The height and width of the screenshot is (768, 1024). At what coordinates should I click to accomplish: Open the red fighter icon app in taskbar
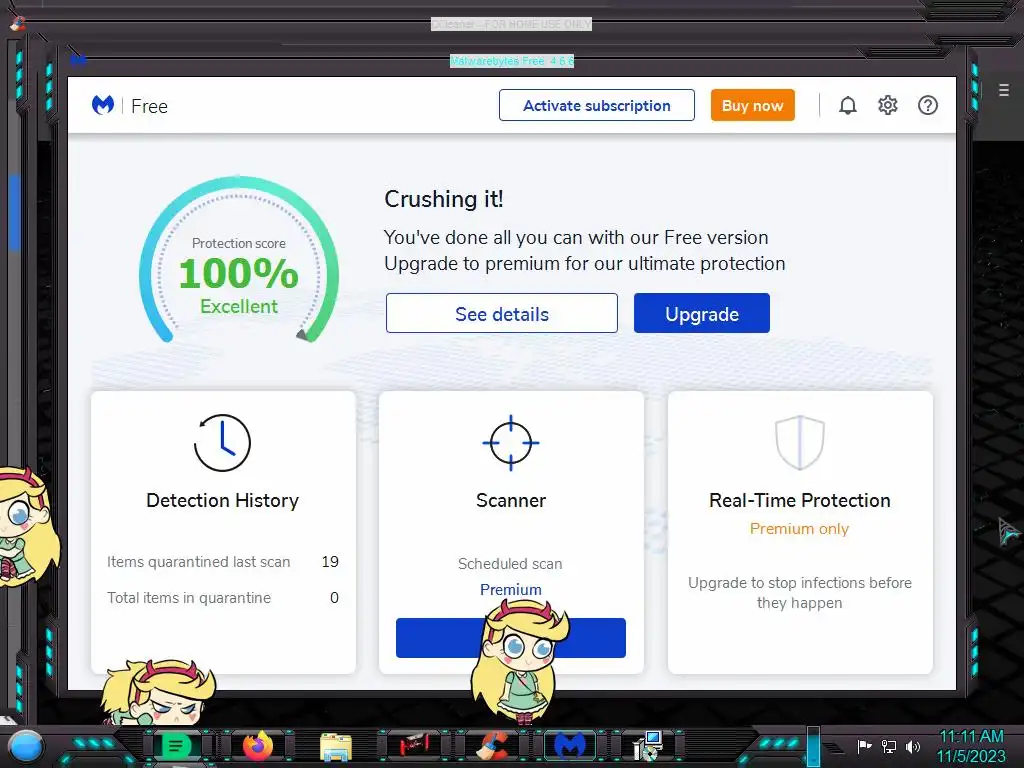[x=413, y=745]
